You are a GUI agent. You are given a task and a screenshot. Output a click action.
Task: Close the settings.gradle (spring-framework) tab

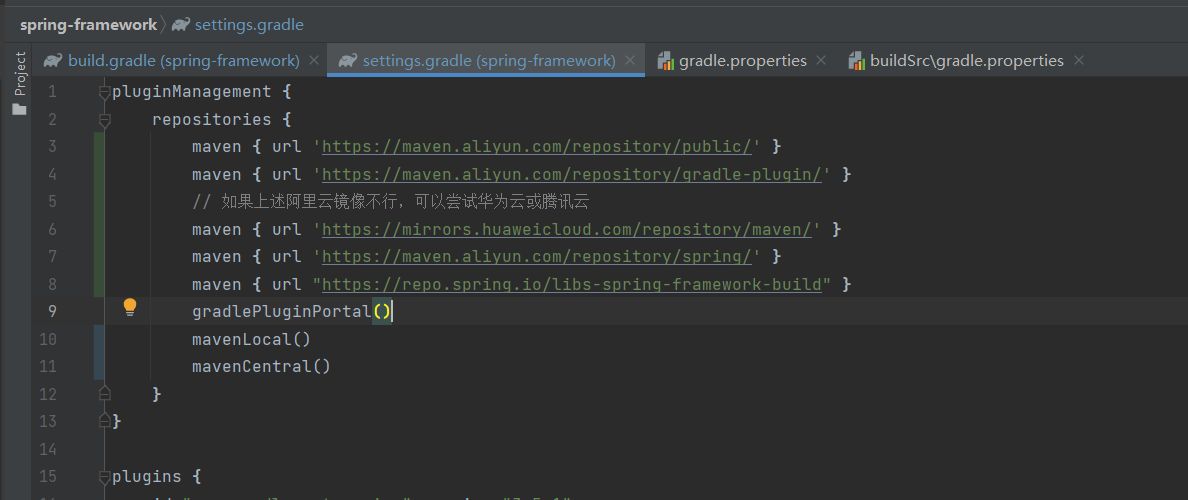tap(630, 61)
